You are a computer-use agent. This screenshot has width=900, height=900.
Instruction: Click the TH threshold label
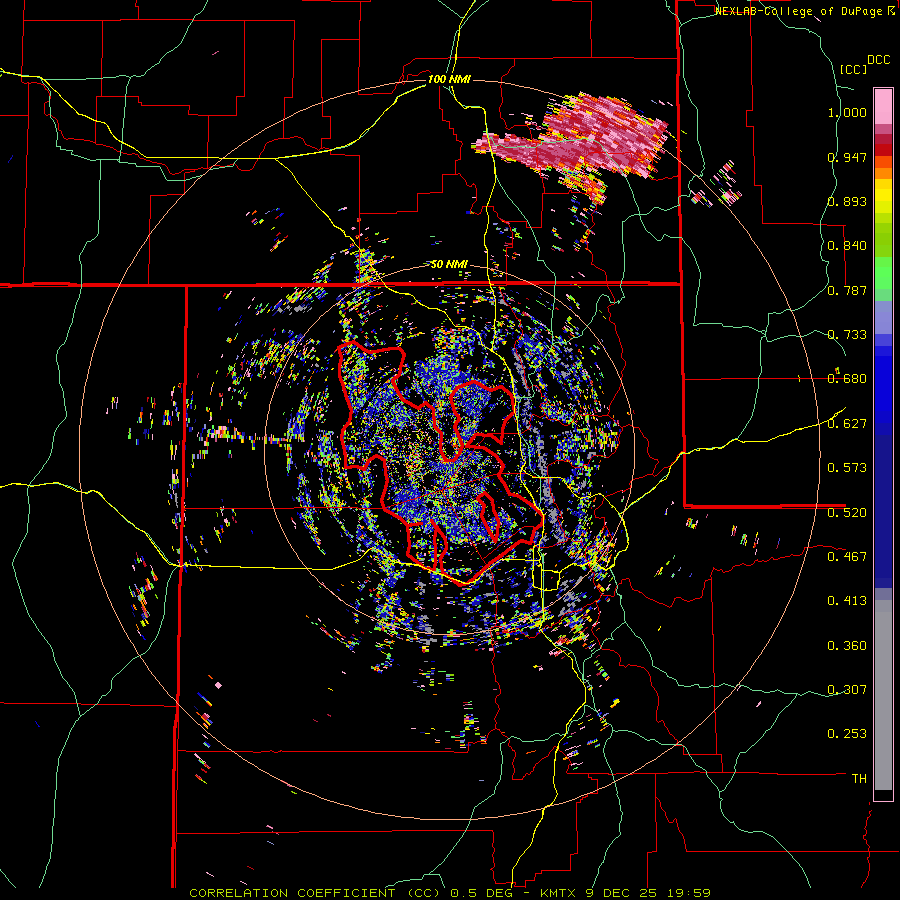point(859,779)
